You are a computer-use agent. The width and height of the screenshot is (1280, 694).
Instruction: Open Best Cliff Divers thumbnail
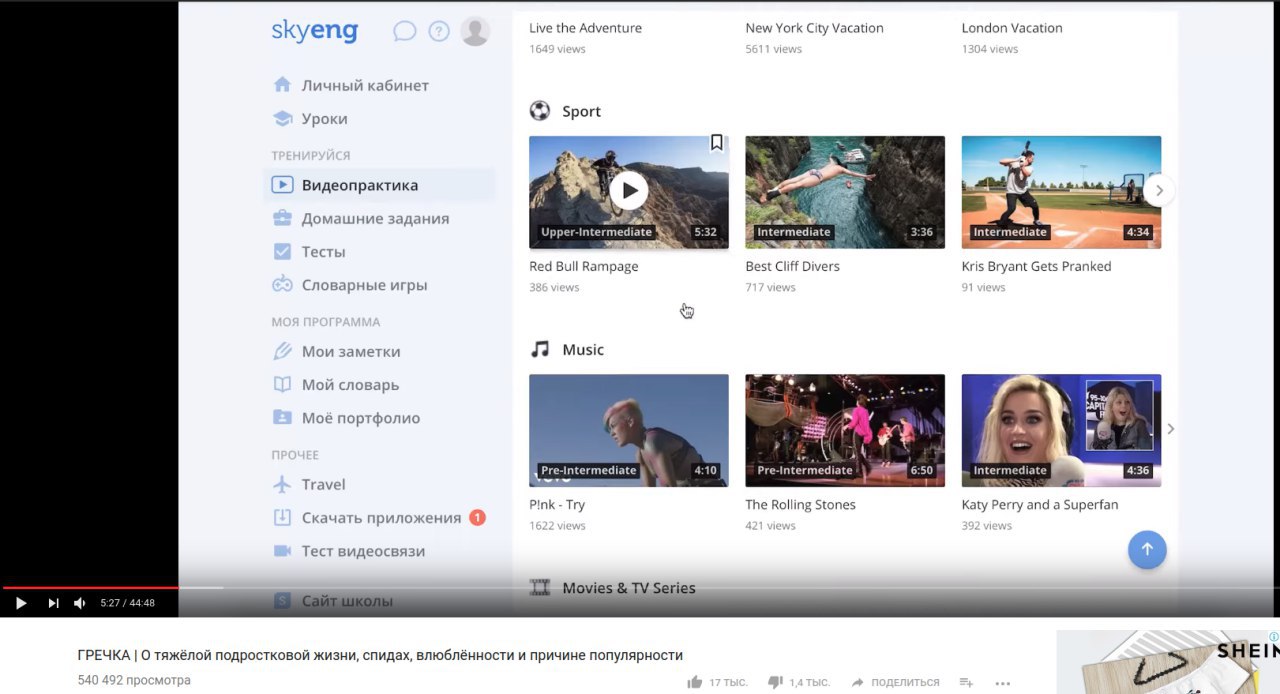[x=845, y=192]
